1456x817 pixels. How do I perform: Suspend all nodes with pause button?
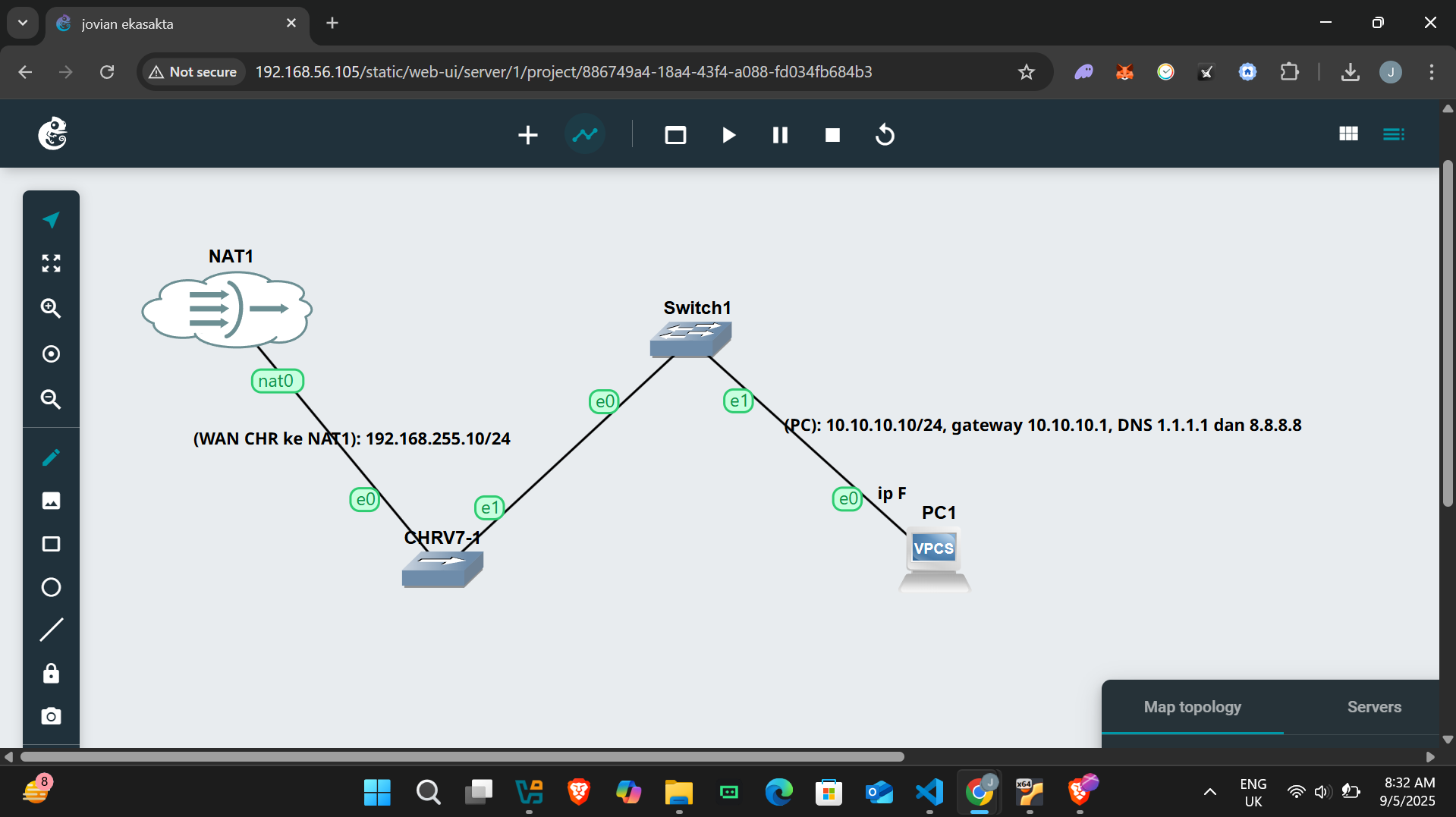780,135
